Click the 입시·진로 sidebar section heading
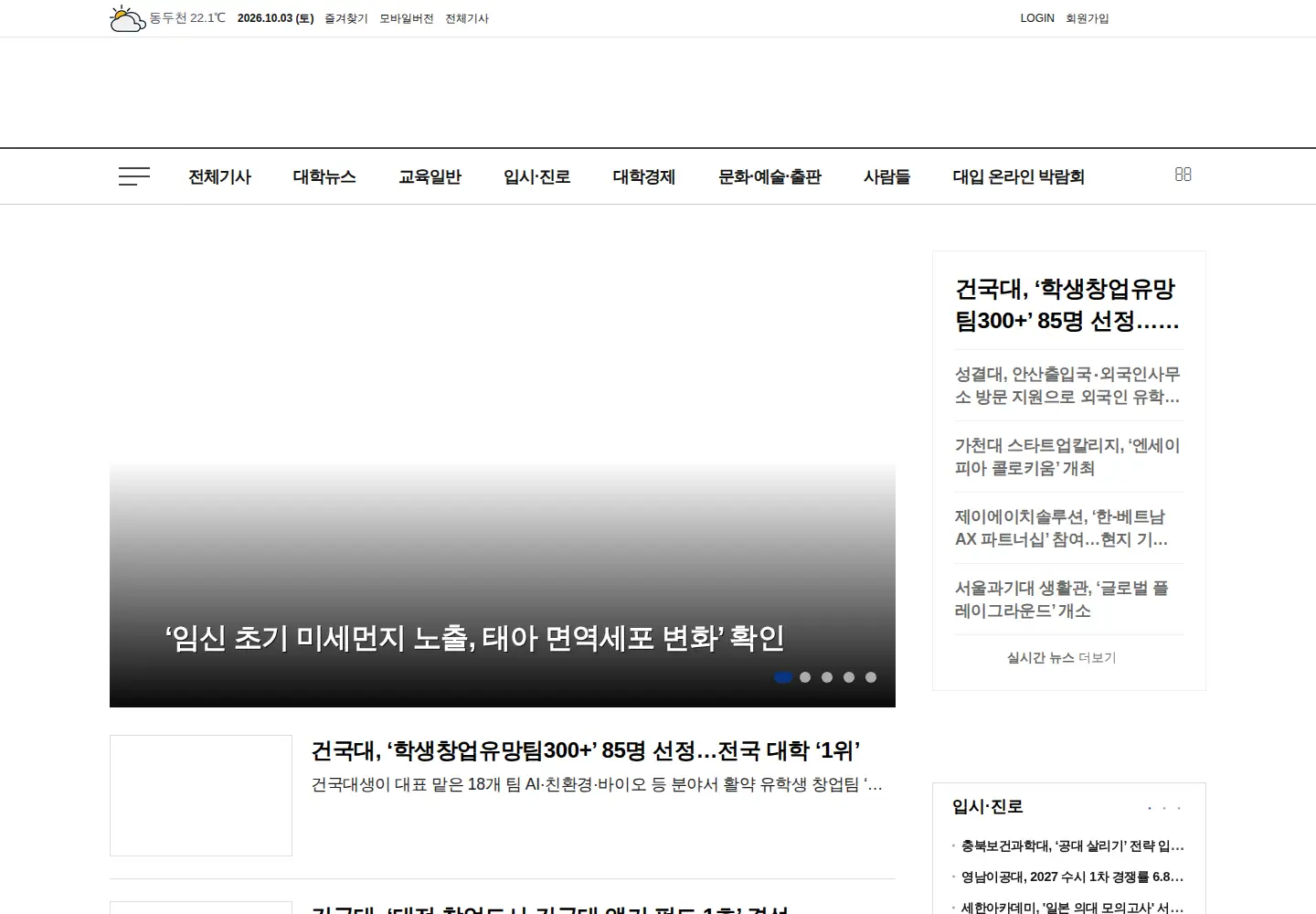 coord(988,806)
